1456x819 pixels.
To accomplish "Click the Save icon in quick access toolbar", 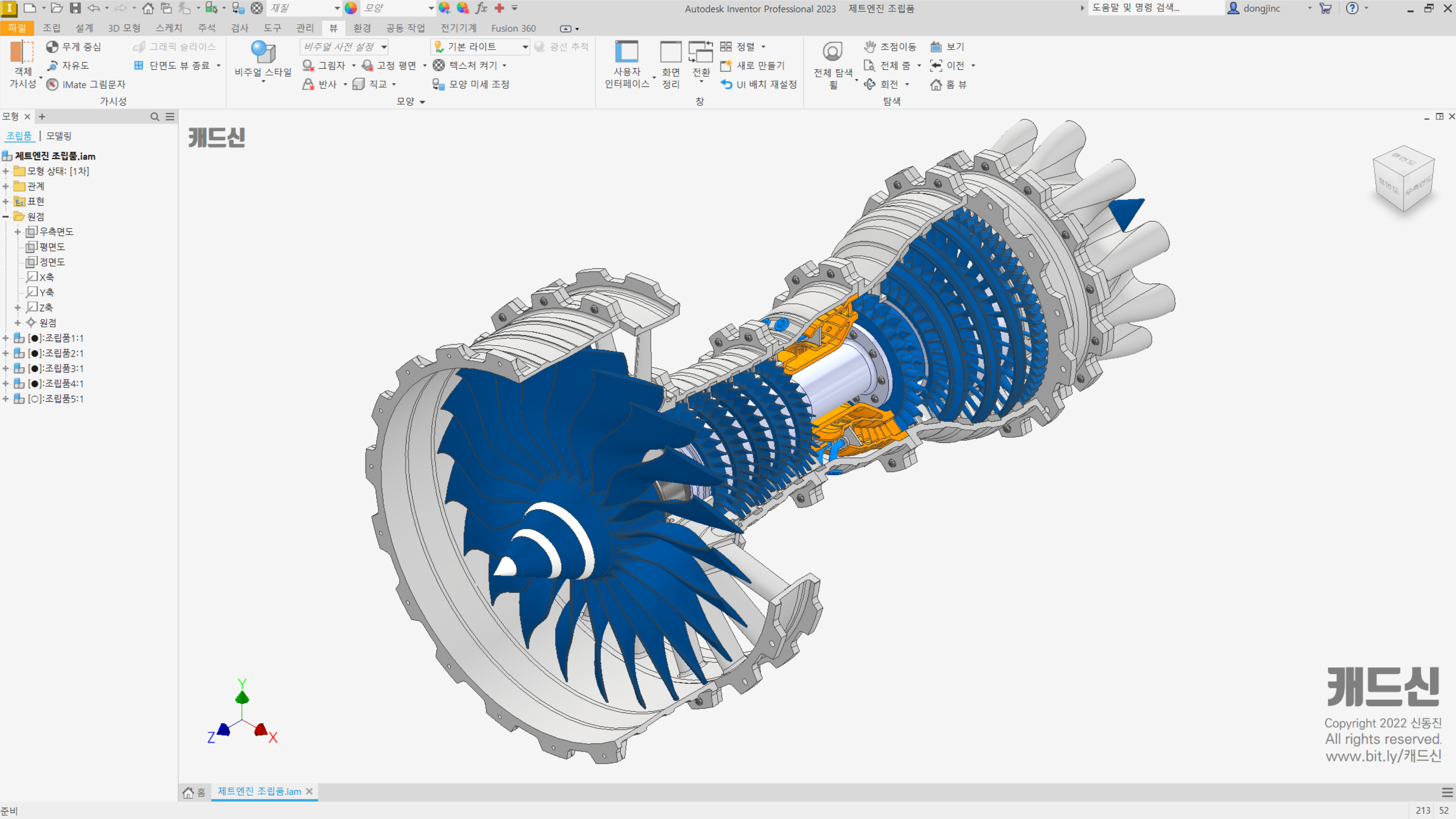I will click(x=75, y=8).
